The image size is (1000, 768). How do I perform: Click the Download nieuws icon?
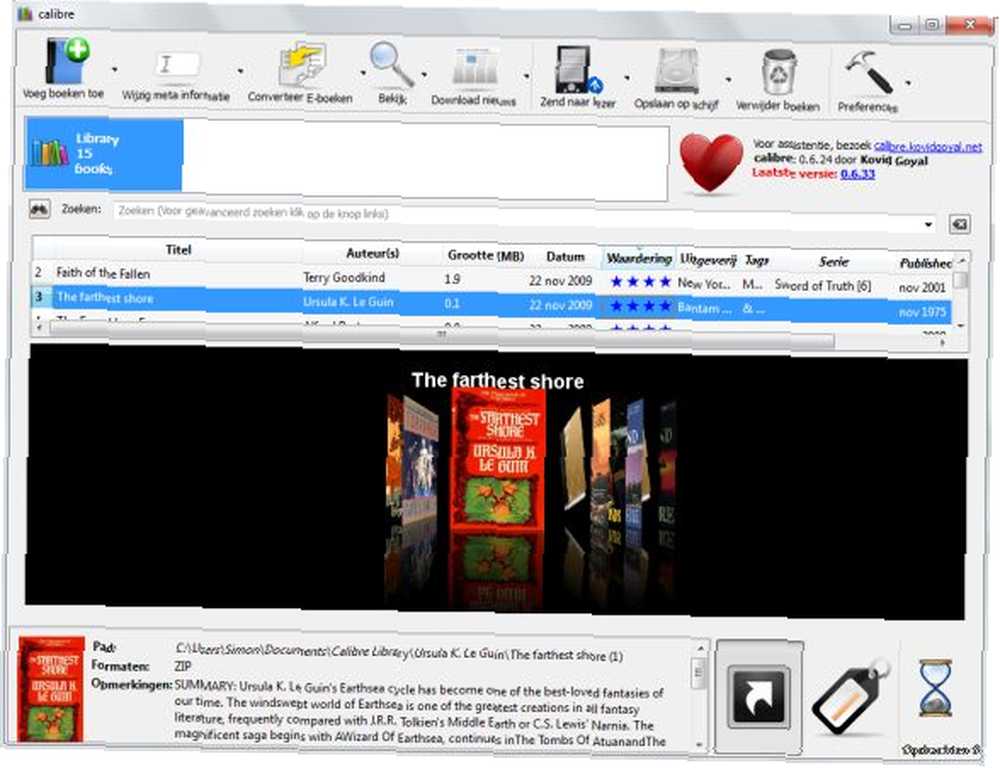pyautogui.click(x=475, y=67)
